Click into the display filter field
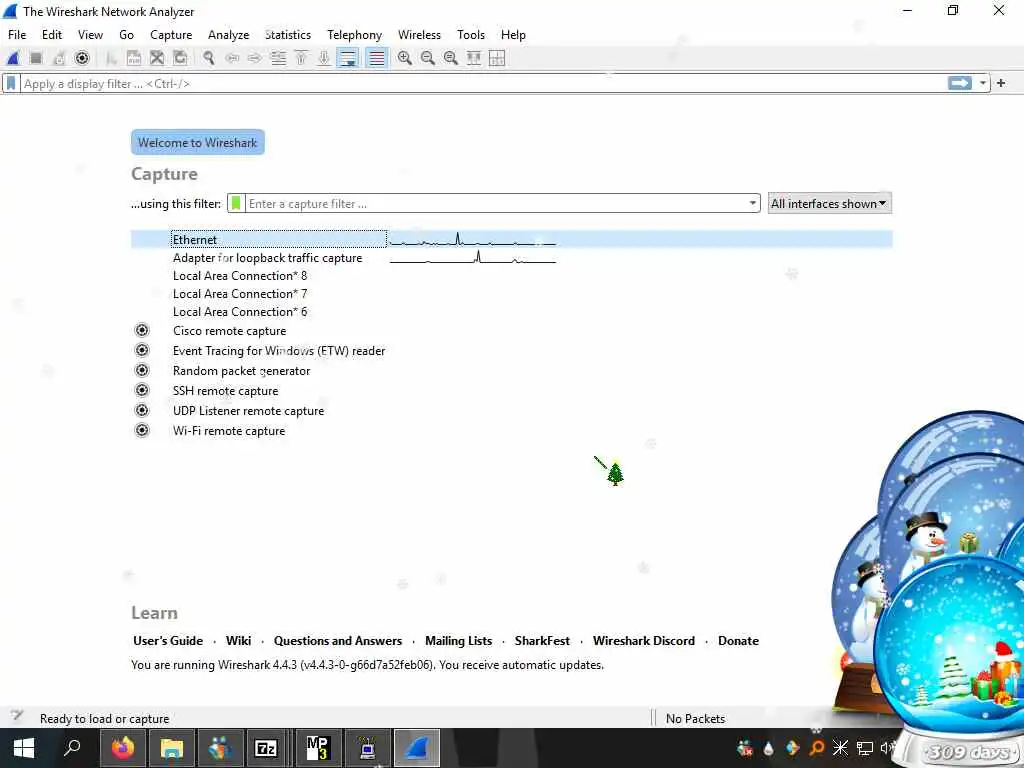Screen dimensions: 1024x768 [x=483, y=84]
